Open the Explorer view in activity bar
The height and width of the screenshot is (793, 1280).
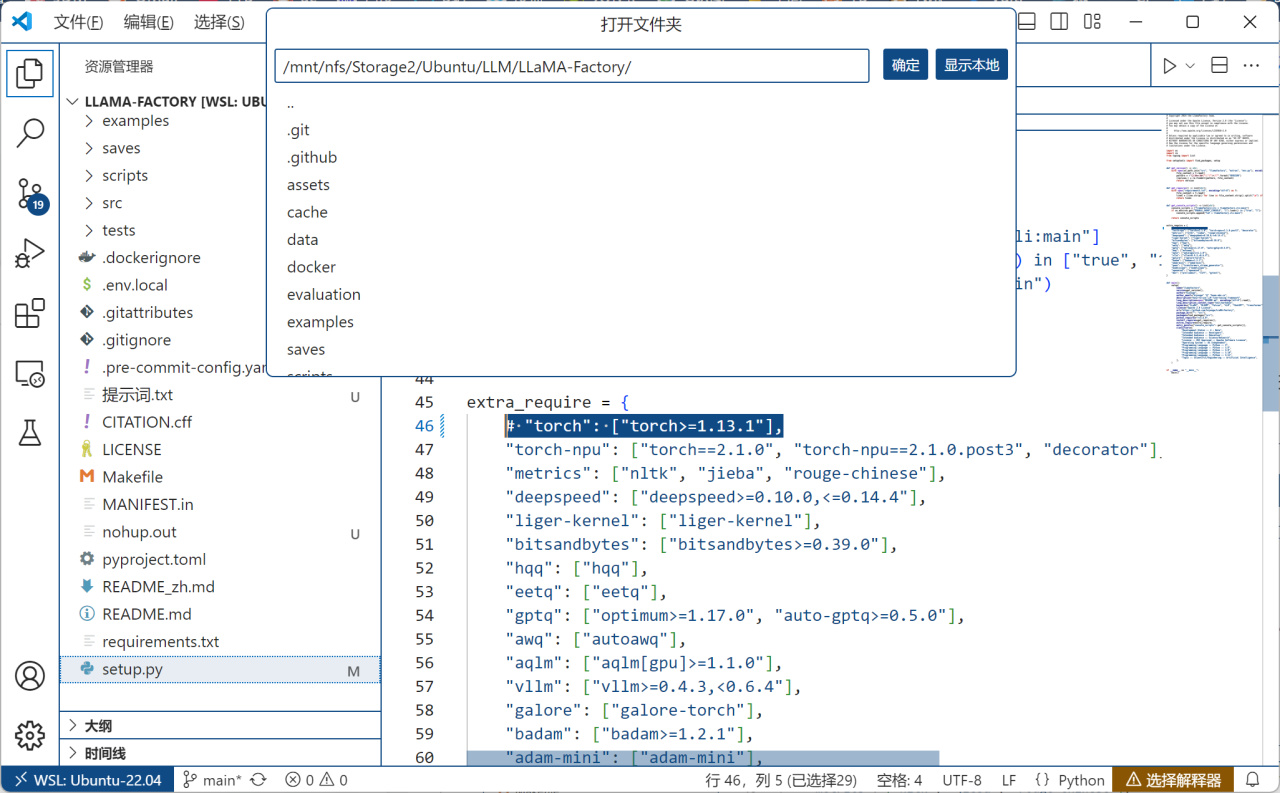tap(30, 73)
